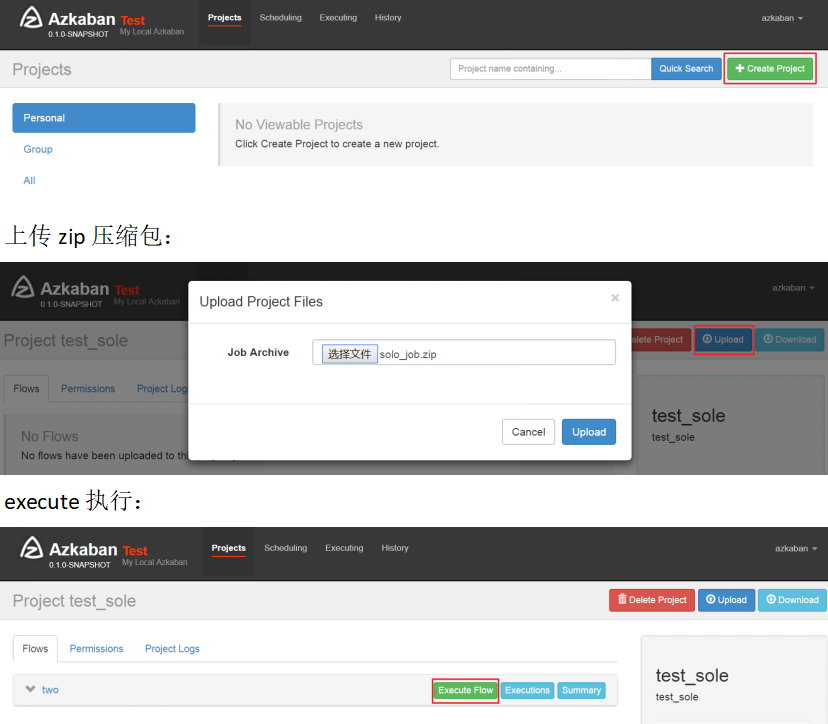828x724 pixels.
Task: Click No Viewable Projects message heading
Action: click(x=299, y=125)
